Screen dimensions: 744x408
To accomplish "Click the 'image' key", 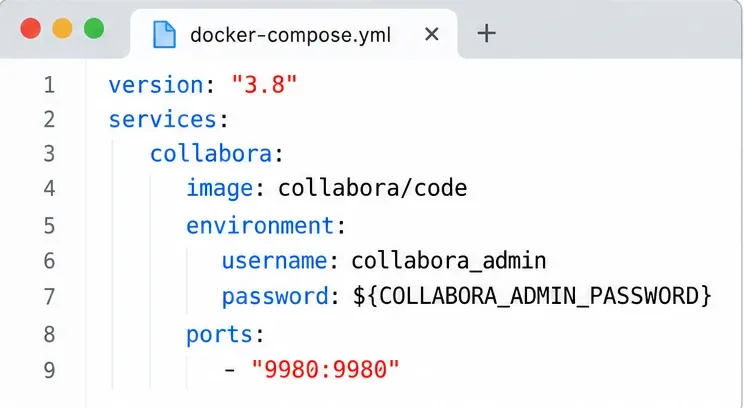I will coord(220,189).
